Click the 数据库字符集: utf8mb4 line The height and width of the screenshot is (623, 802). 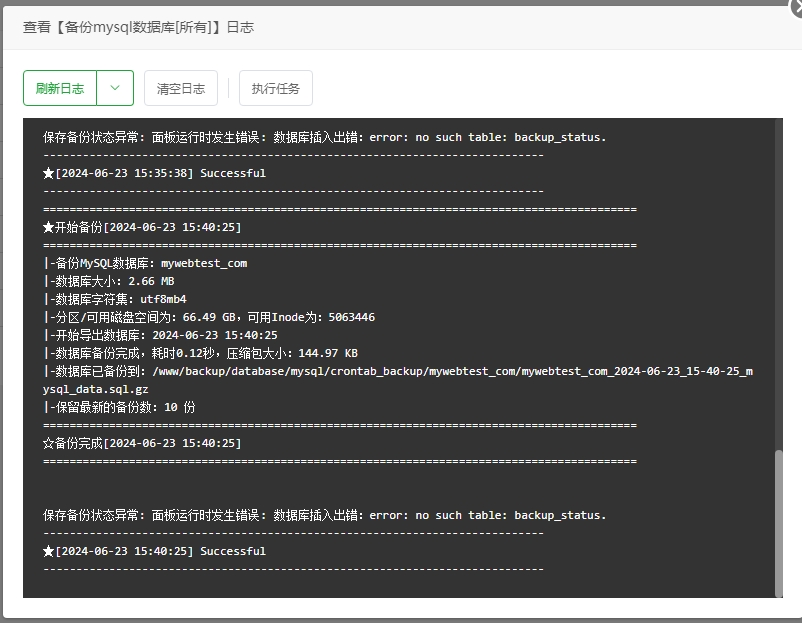click(x=115, y=299)
